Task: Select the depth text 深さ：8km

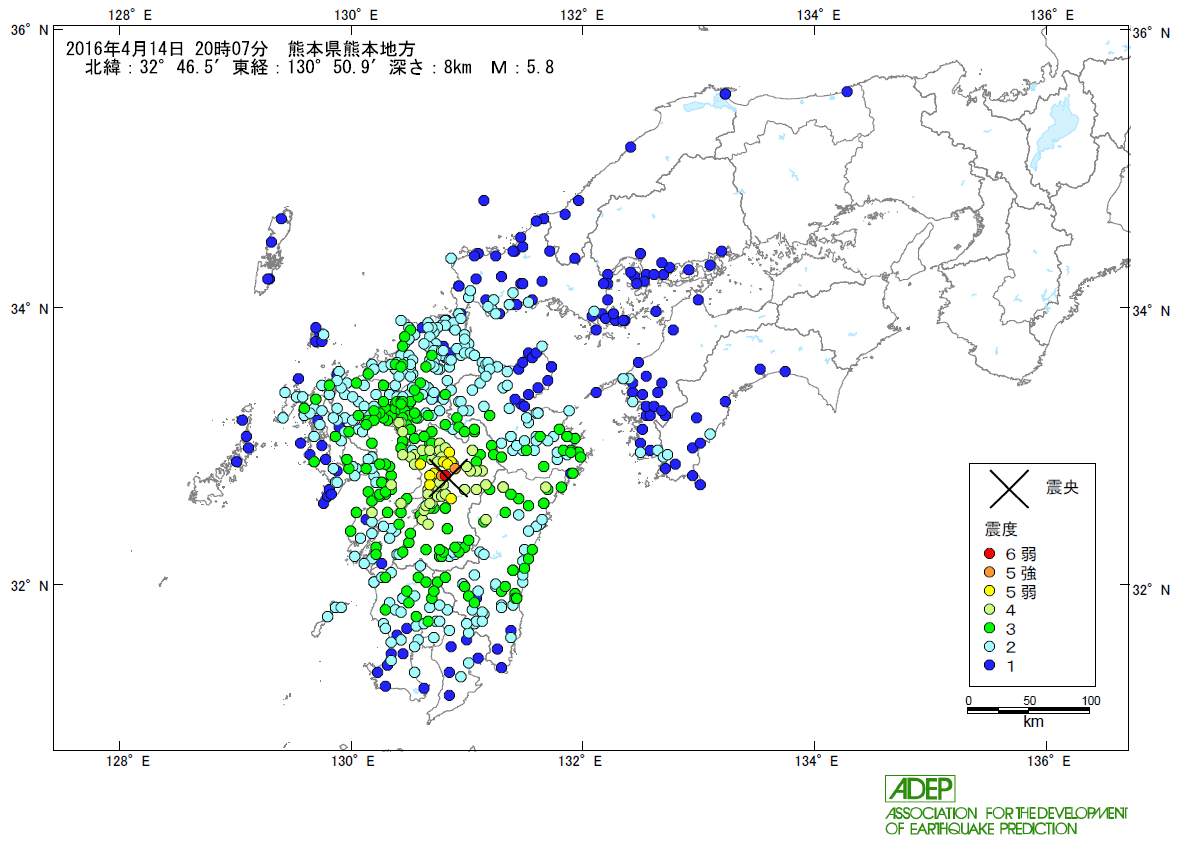Action: click(431, 68)
